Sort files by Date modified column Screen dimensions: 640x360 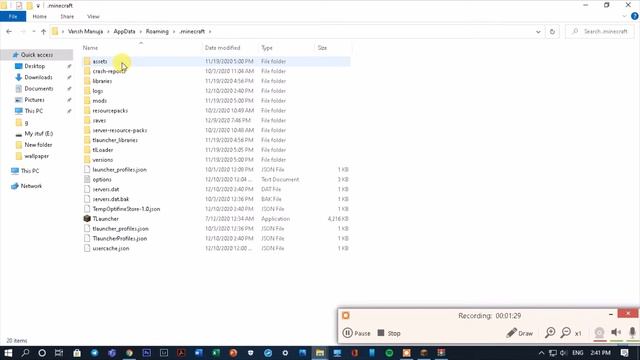(x=222, y=48)
